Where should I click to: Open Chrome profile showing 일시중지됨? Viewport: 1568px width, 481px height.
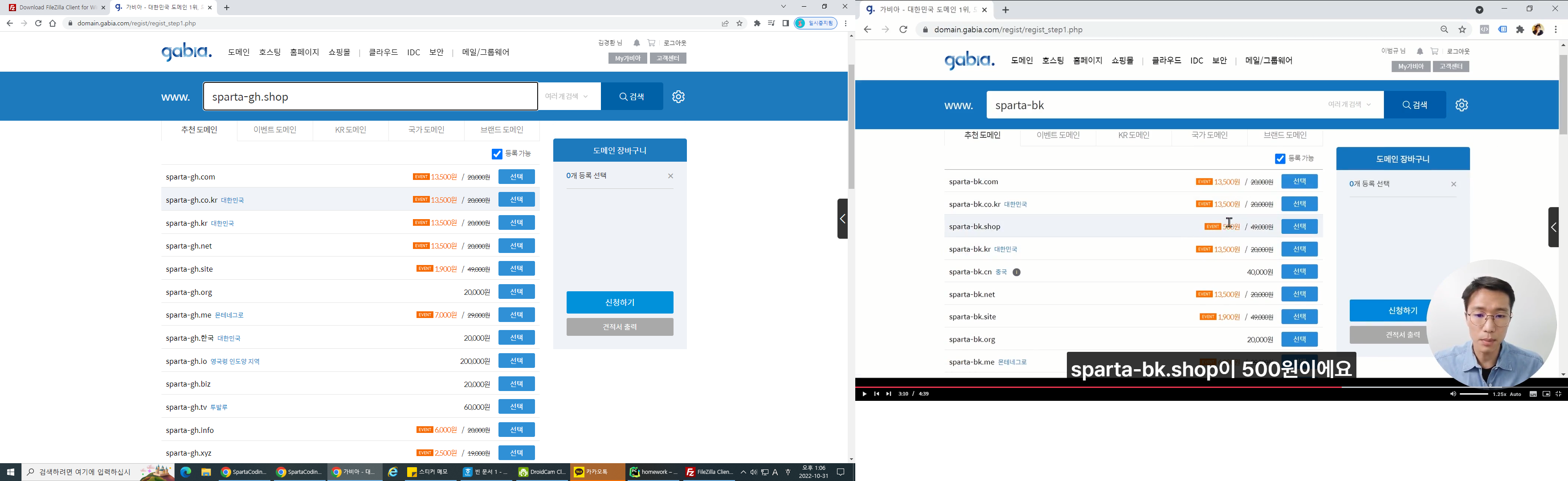coord(816,23)
